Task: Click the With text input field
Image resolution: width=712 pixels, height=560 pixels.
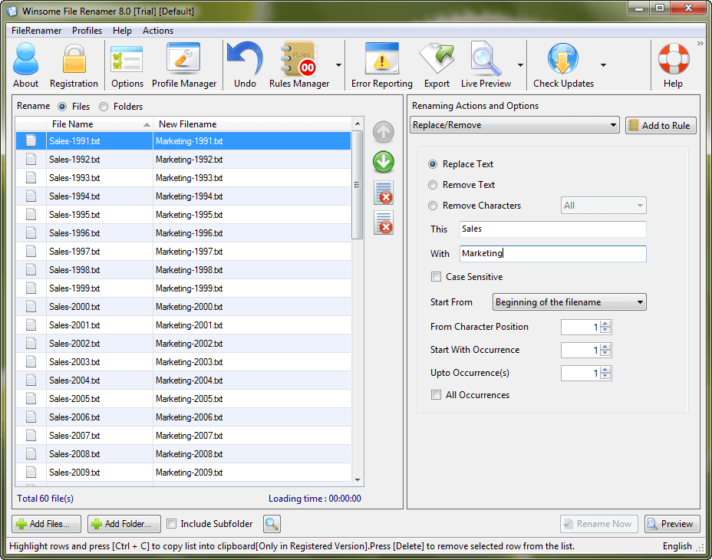Action: tap(552, 254)
